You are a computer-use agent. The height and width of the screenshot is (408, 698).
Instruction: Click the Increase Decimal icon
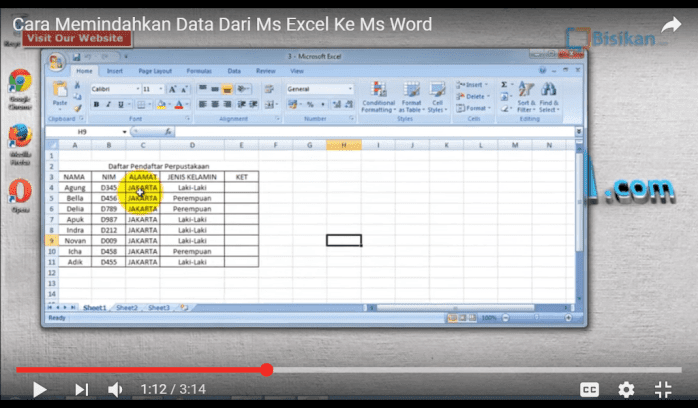pos(337,105)
